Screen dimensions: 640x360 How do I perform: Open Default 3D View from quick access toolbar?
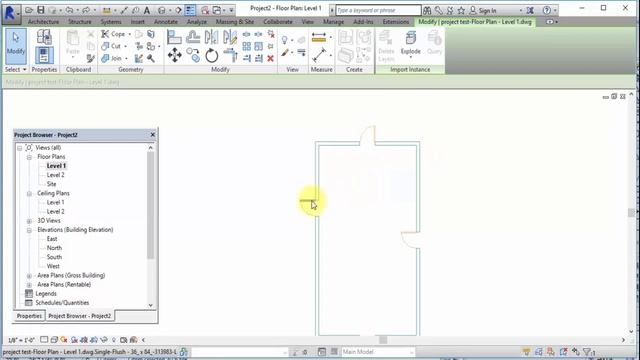[161, 10]
